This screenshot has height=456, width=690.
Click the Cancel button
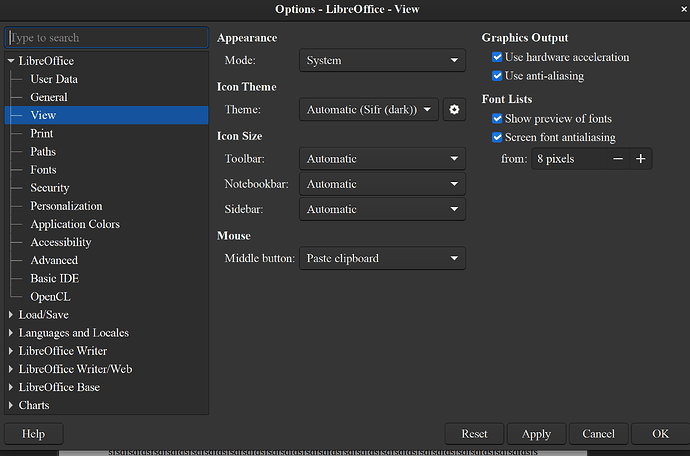(x=598, y=434)
